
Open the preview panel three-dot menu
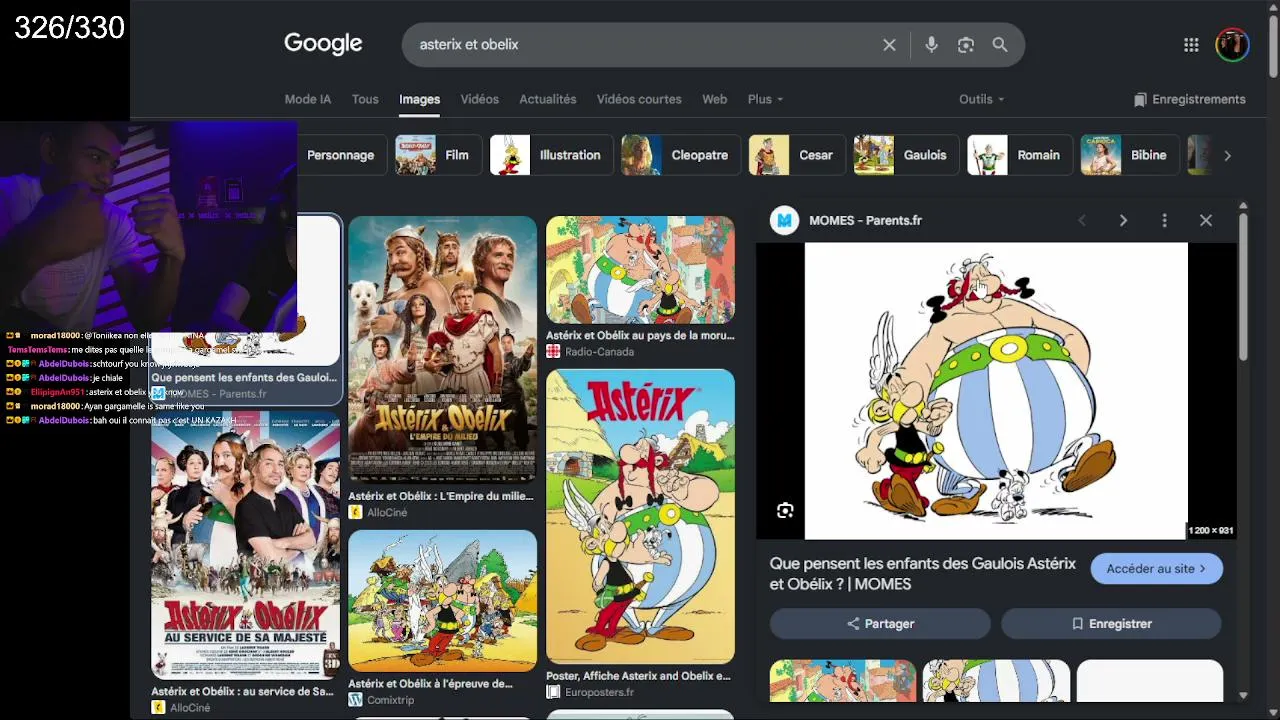point(1164,220)
